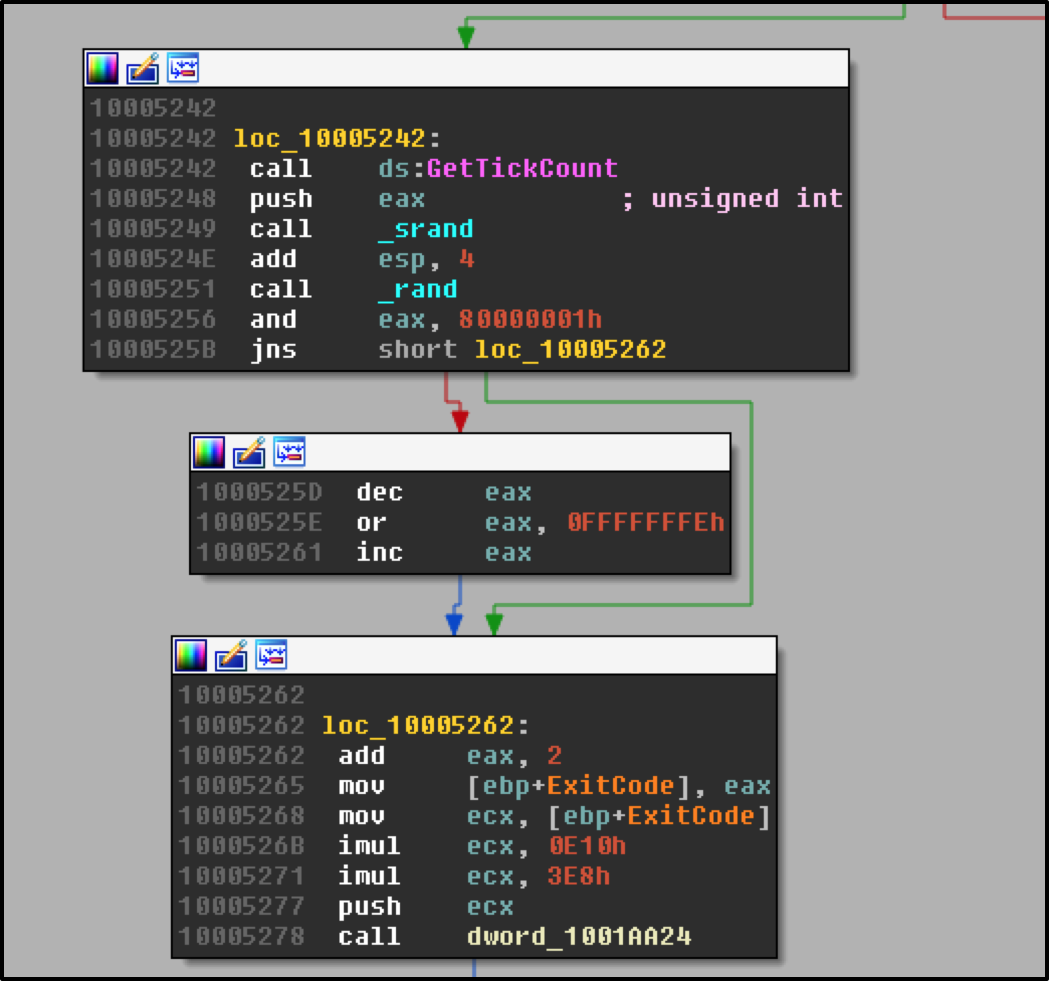Viewport: 1049px width, 981px height.
Task: Click the pencil edit icon in loc_10005242 block
Action: pos(143,68)
